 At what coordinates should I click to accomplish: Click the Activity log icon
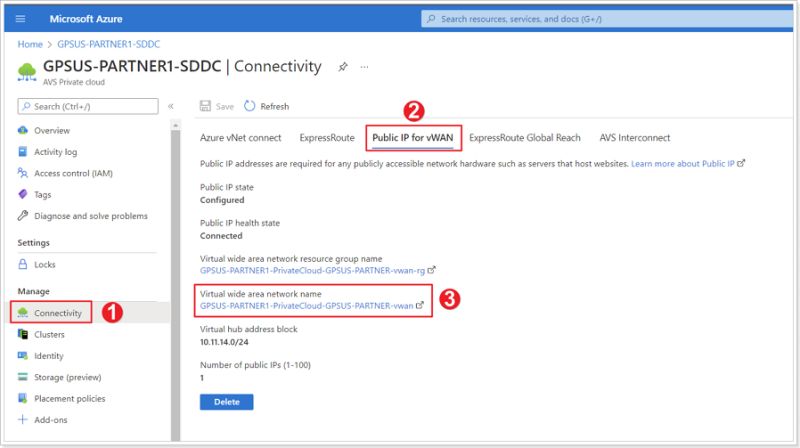tap(22, 152)
